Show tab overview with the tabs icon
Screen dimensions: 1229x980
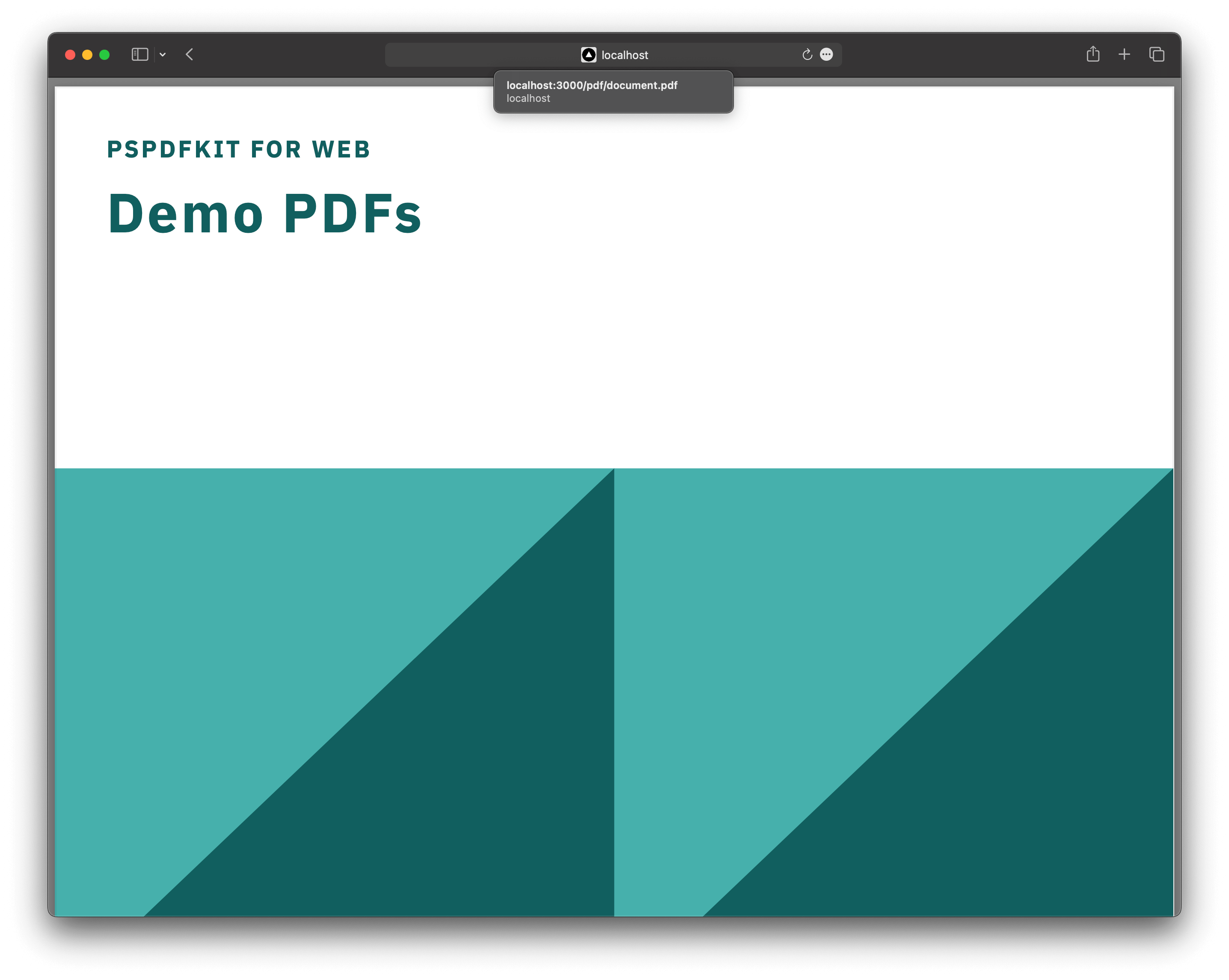pyautogui.click(x=1157, y=54)
